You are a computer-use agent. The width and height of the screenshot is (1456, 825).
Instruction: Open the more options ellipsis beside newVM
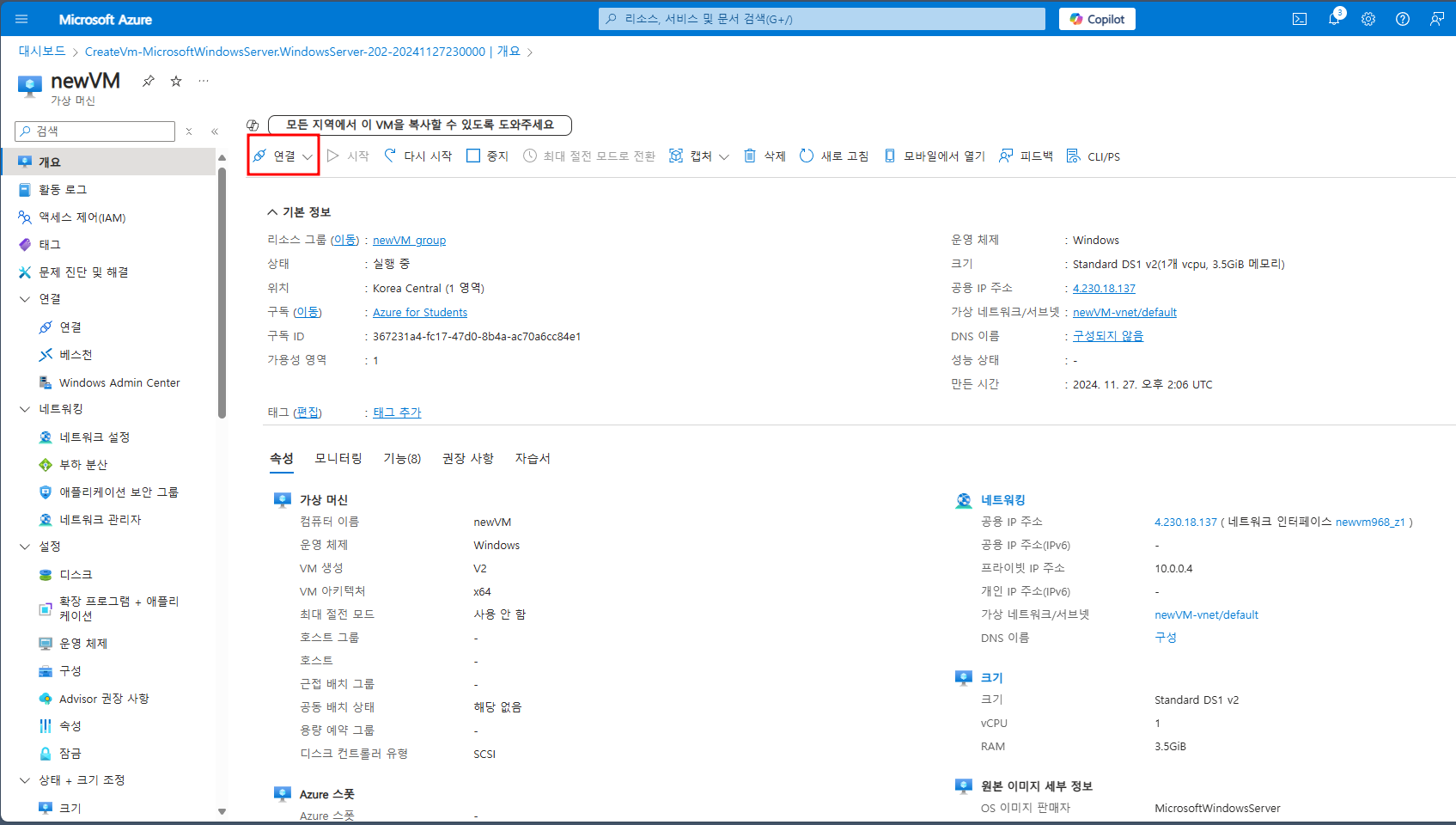point(204,81)
